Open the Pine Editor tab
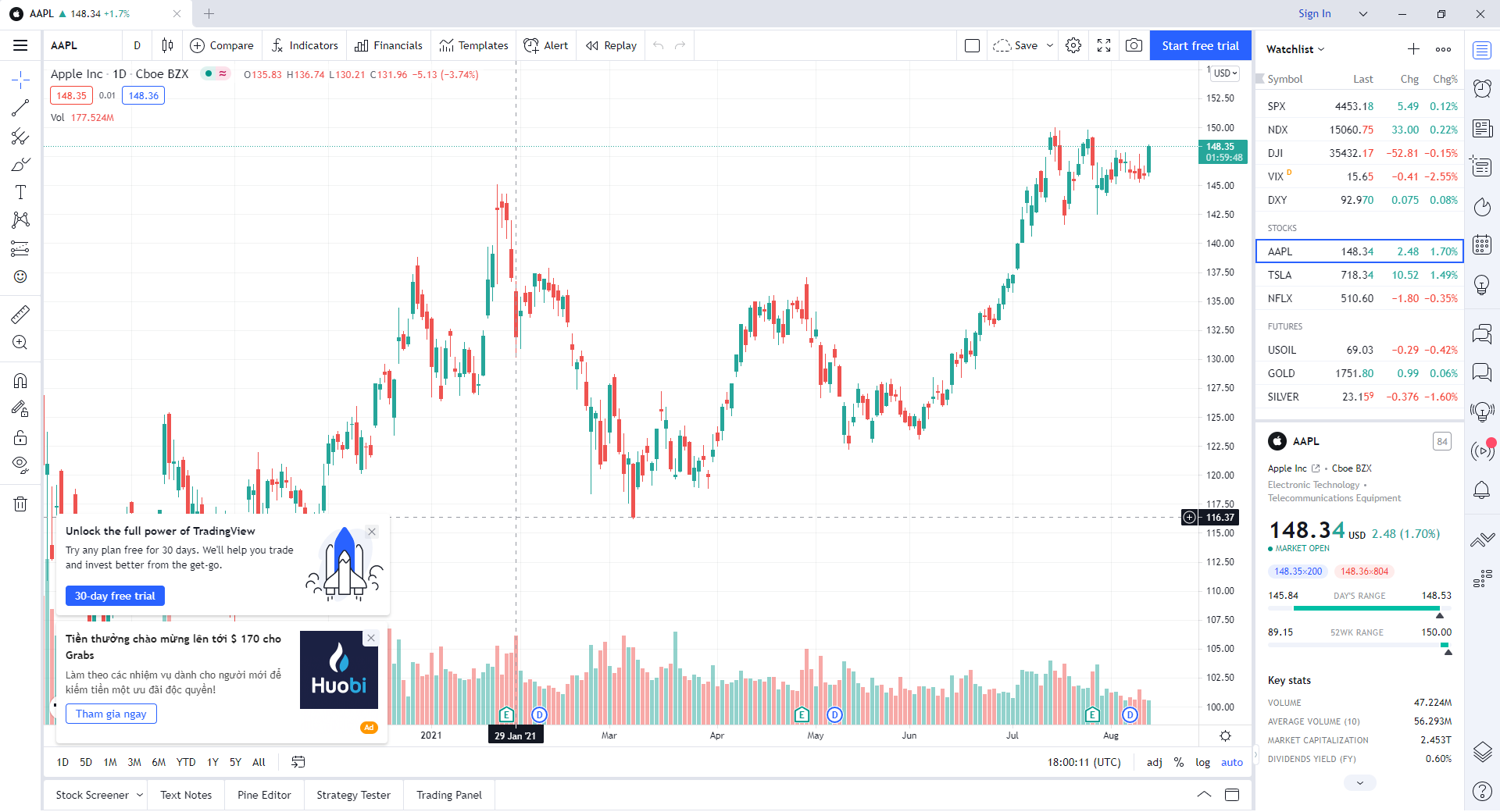Image resolution: width=1500 pixels, height=812 pixels. [264, 795]
